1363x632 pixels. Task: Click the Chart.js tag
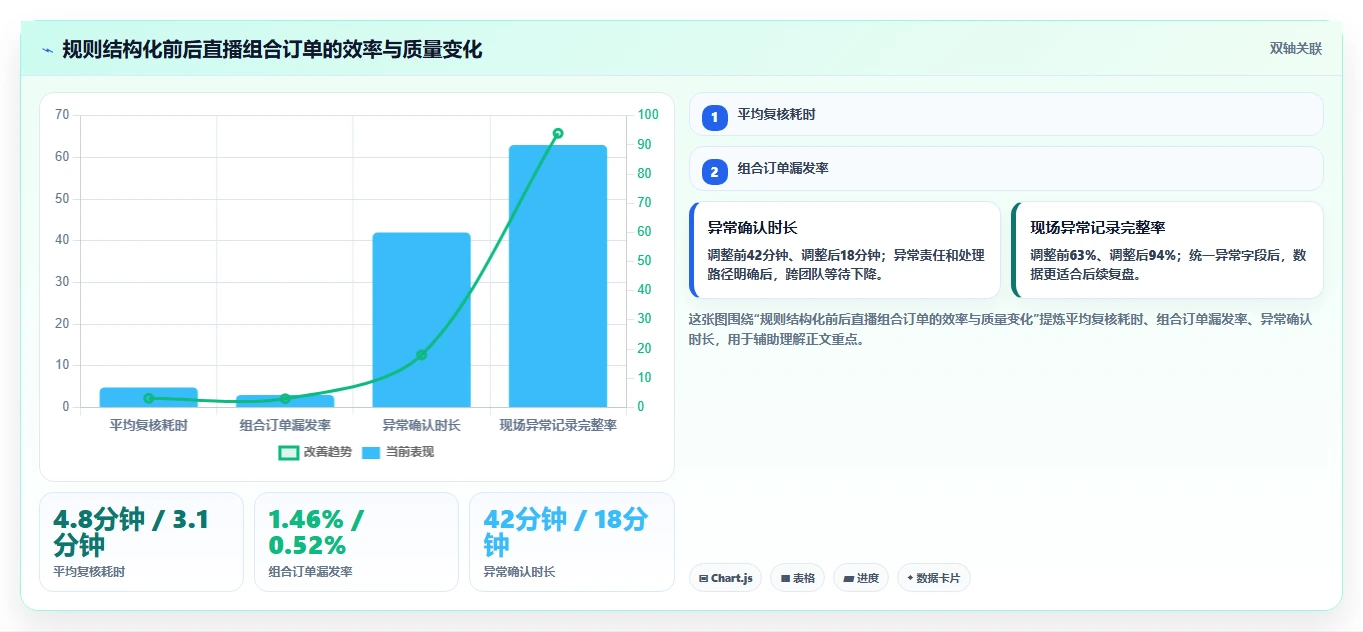coord(725,578)
